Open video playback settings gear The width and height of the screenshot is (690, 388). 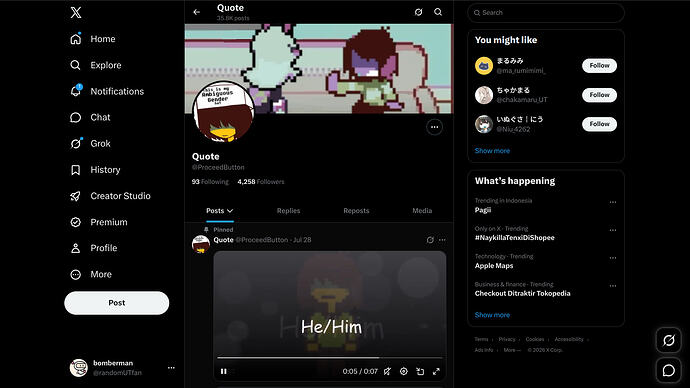[404, 372]
